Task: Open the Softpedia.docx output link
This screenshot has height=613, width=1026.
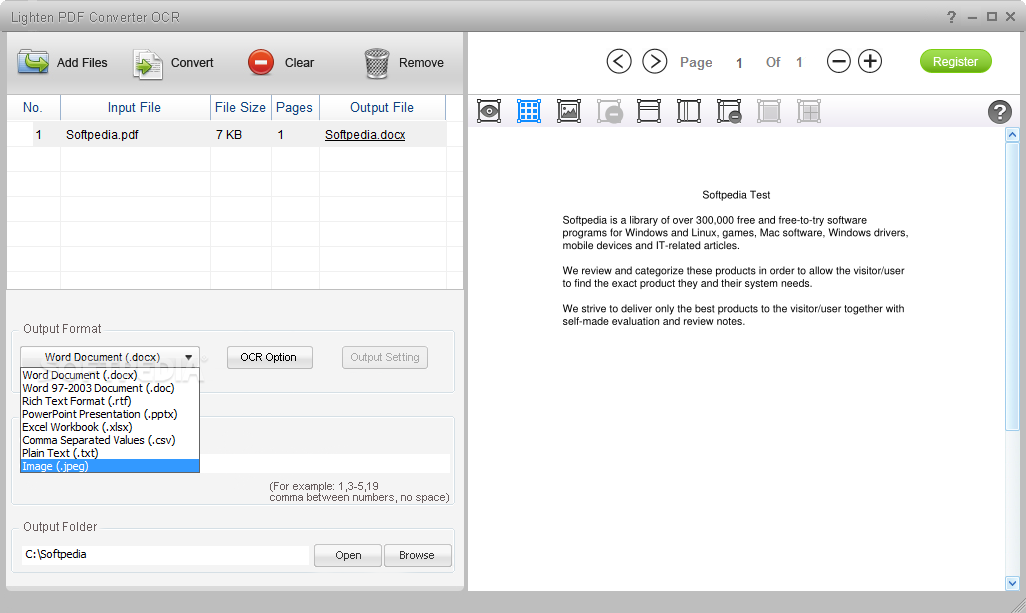Action: tap(365, 134)
